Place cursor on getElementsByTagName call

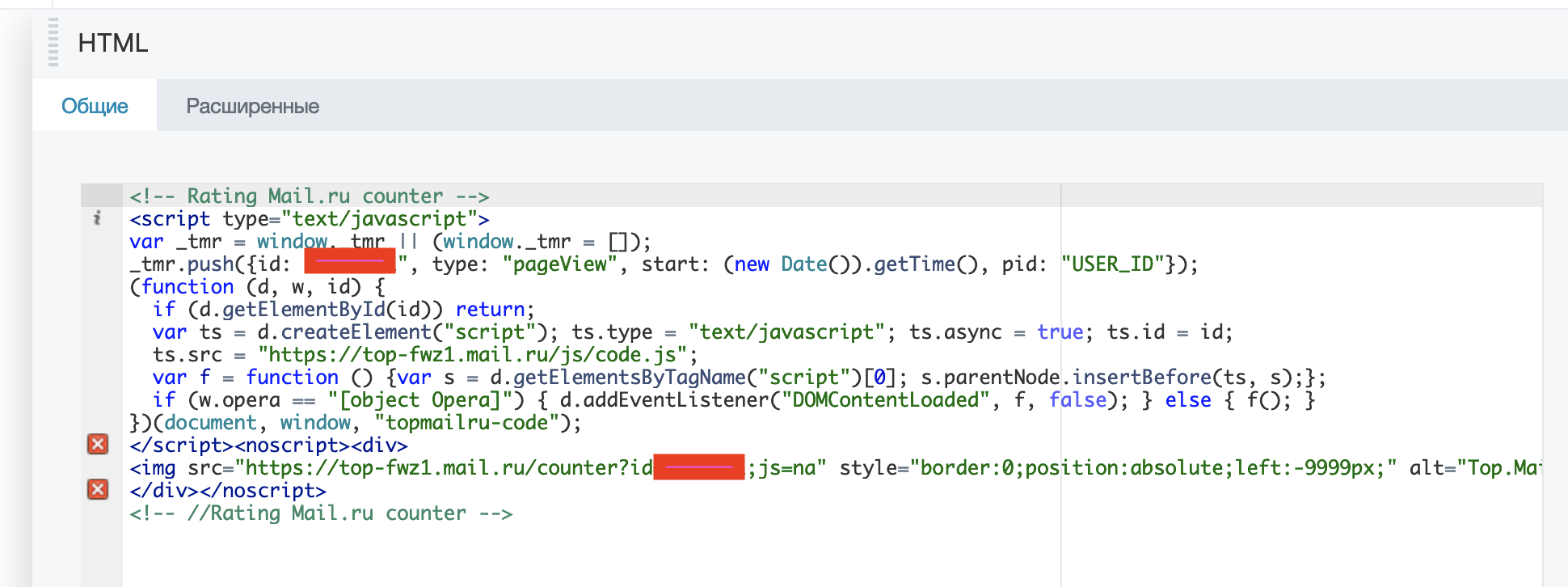(629, 378)
